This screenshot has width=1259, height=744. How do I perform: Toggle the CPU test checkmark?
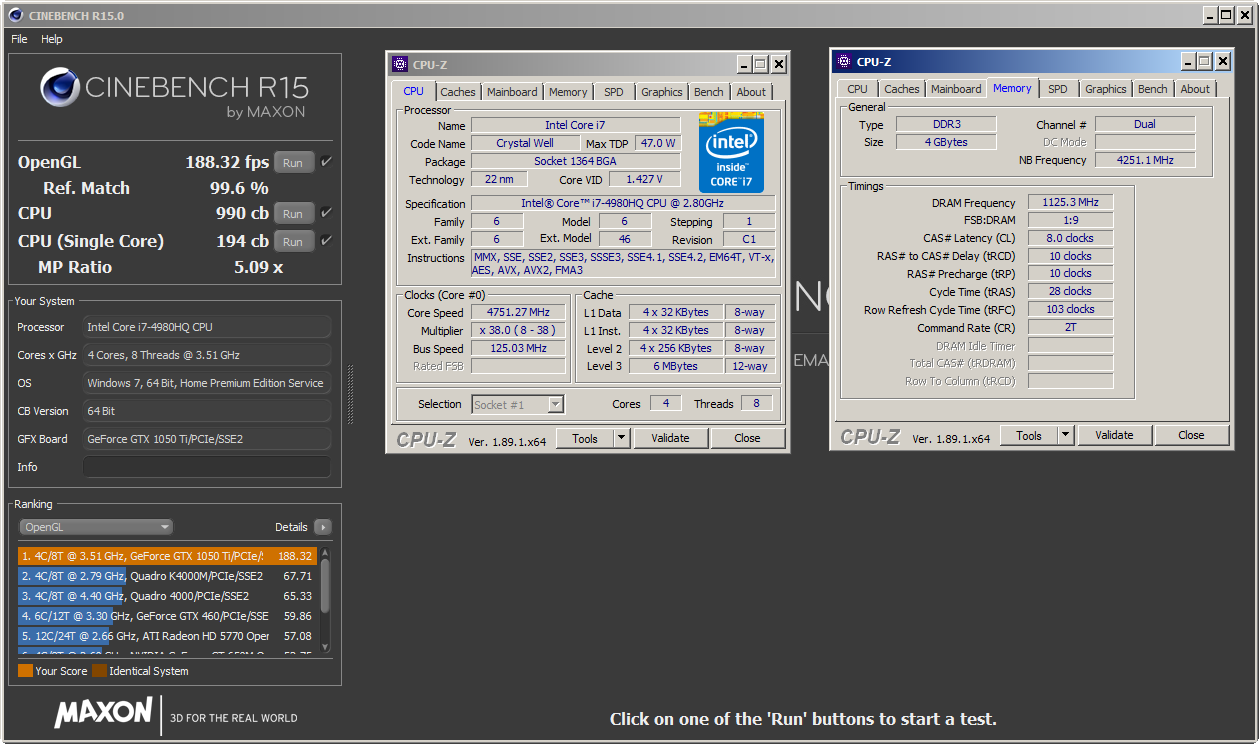[x=327, y=213]
